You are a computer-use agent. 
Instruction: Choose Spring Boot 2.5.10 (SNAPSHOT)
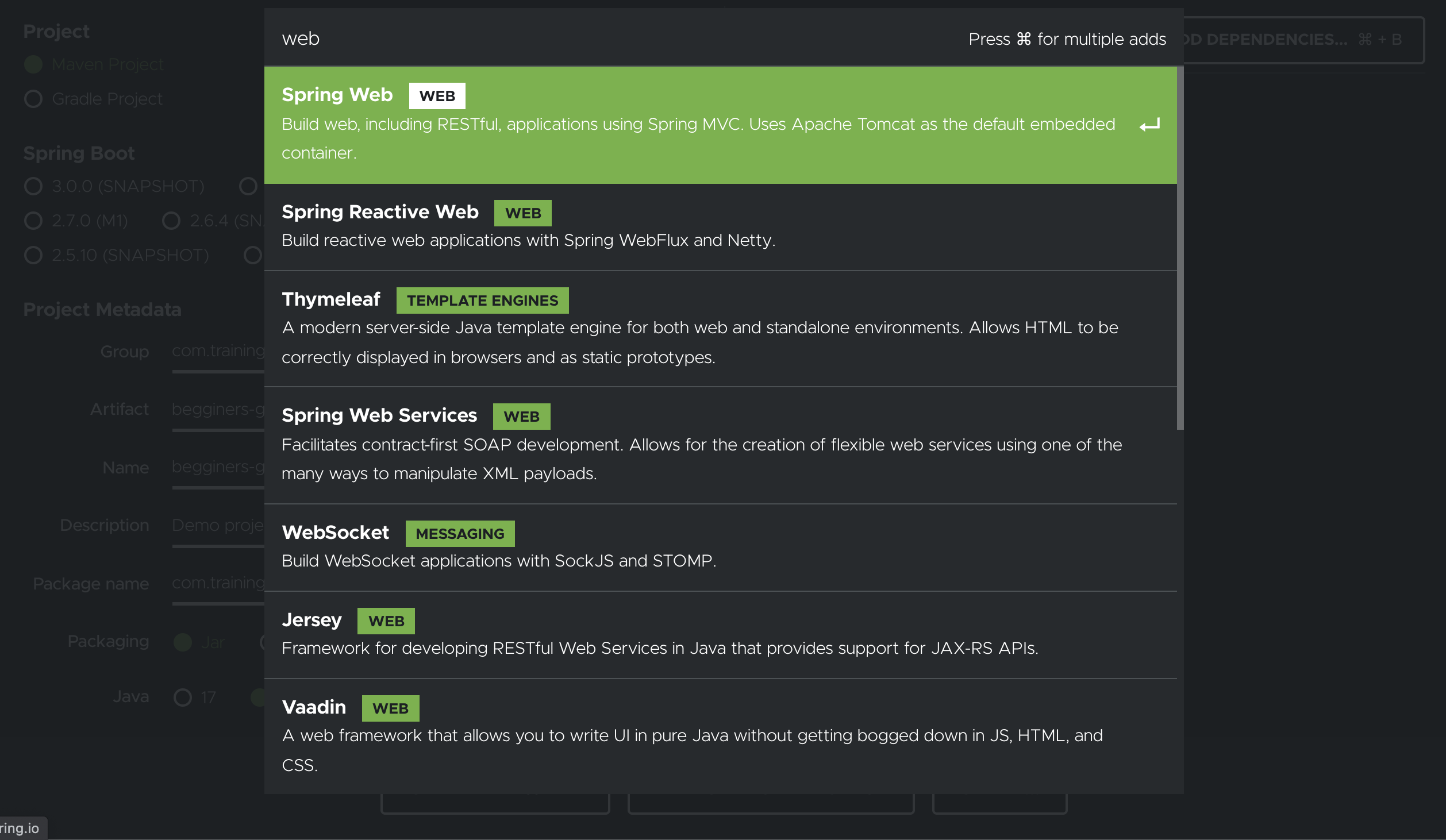(33, 255)
